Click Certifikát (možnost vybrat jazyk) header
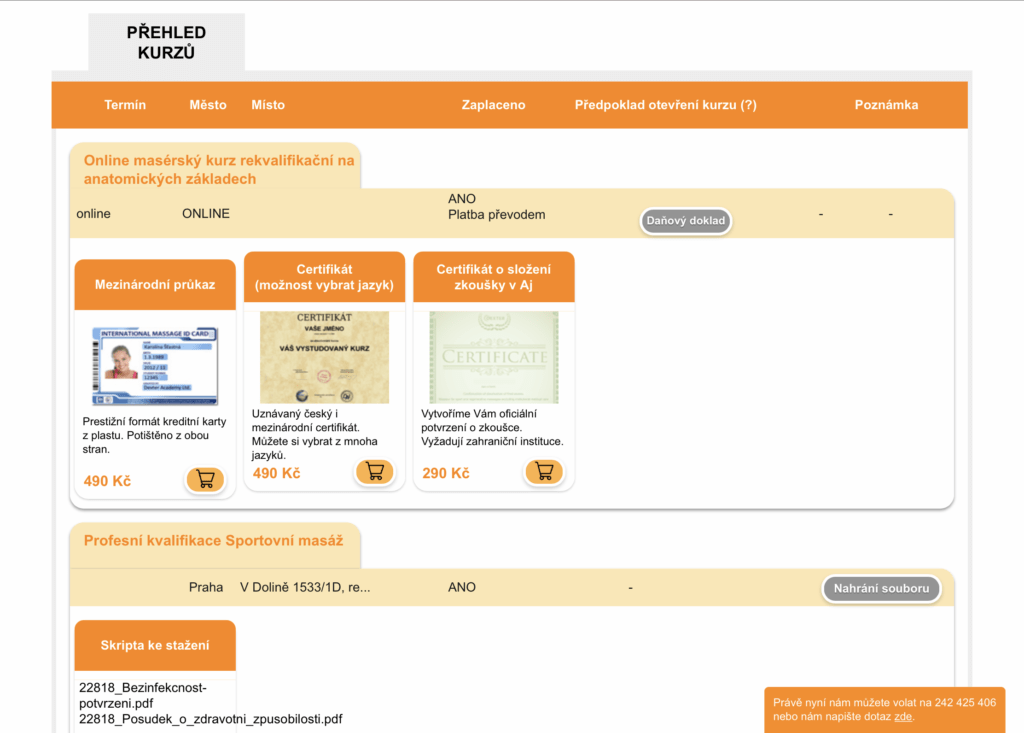 (x=324, y=277)
